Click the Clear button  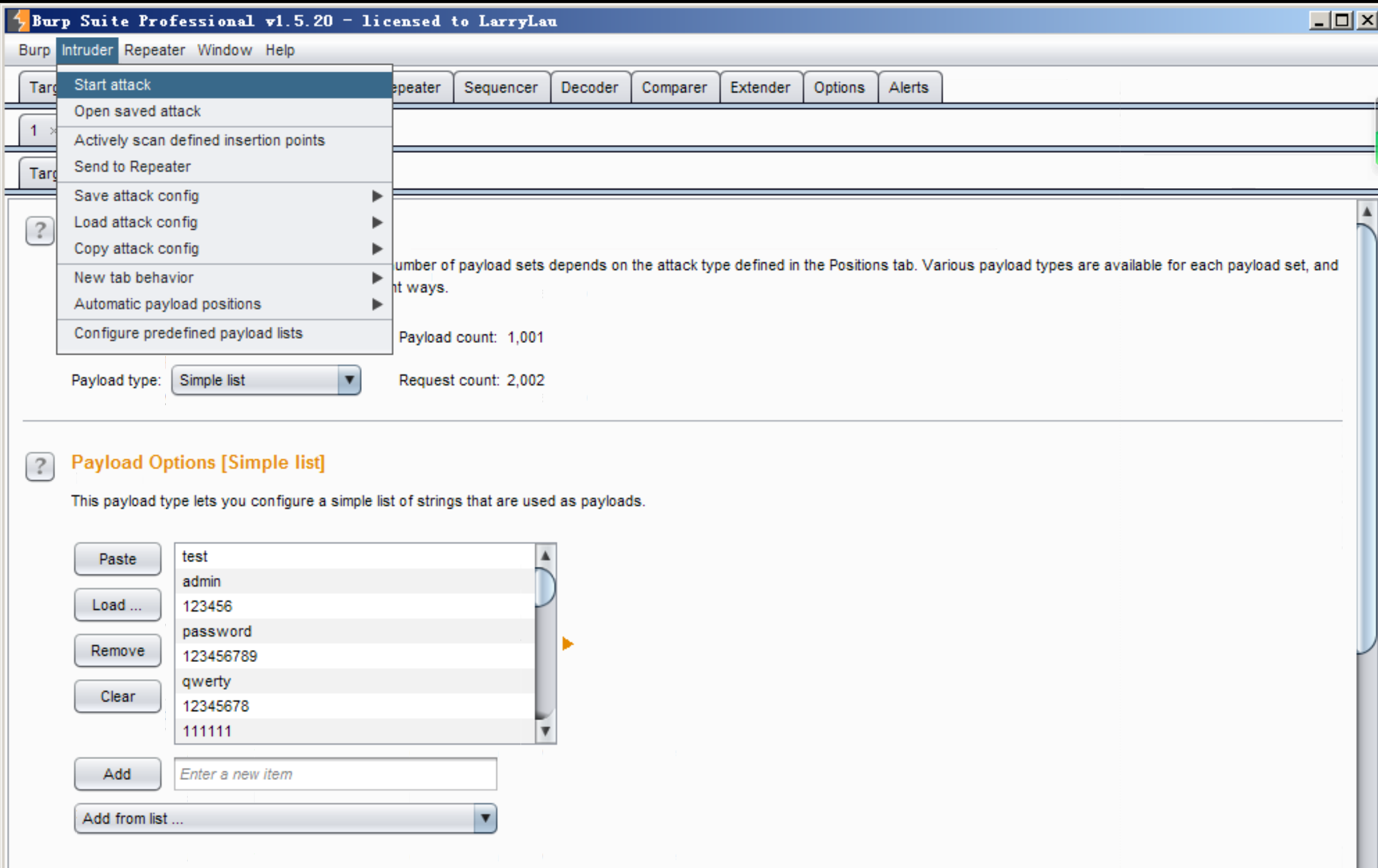pos(117,696)
